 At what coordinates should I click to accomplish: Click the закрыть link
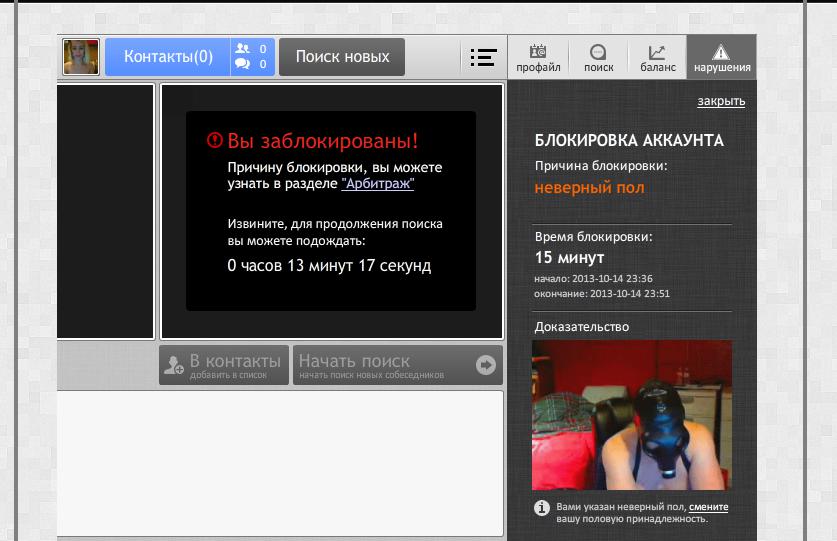[x=721, y=101]
